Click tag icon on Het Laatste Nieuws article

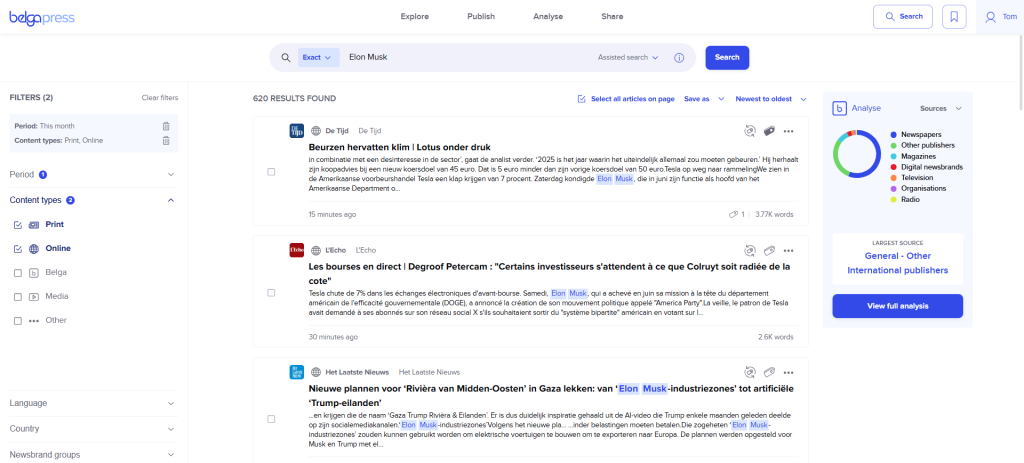[769, 372]
